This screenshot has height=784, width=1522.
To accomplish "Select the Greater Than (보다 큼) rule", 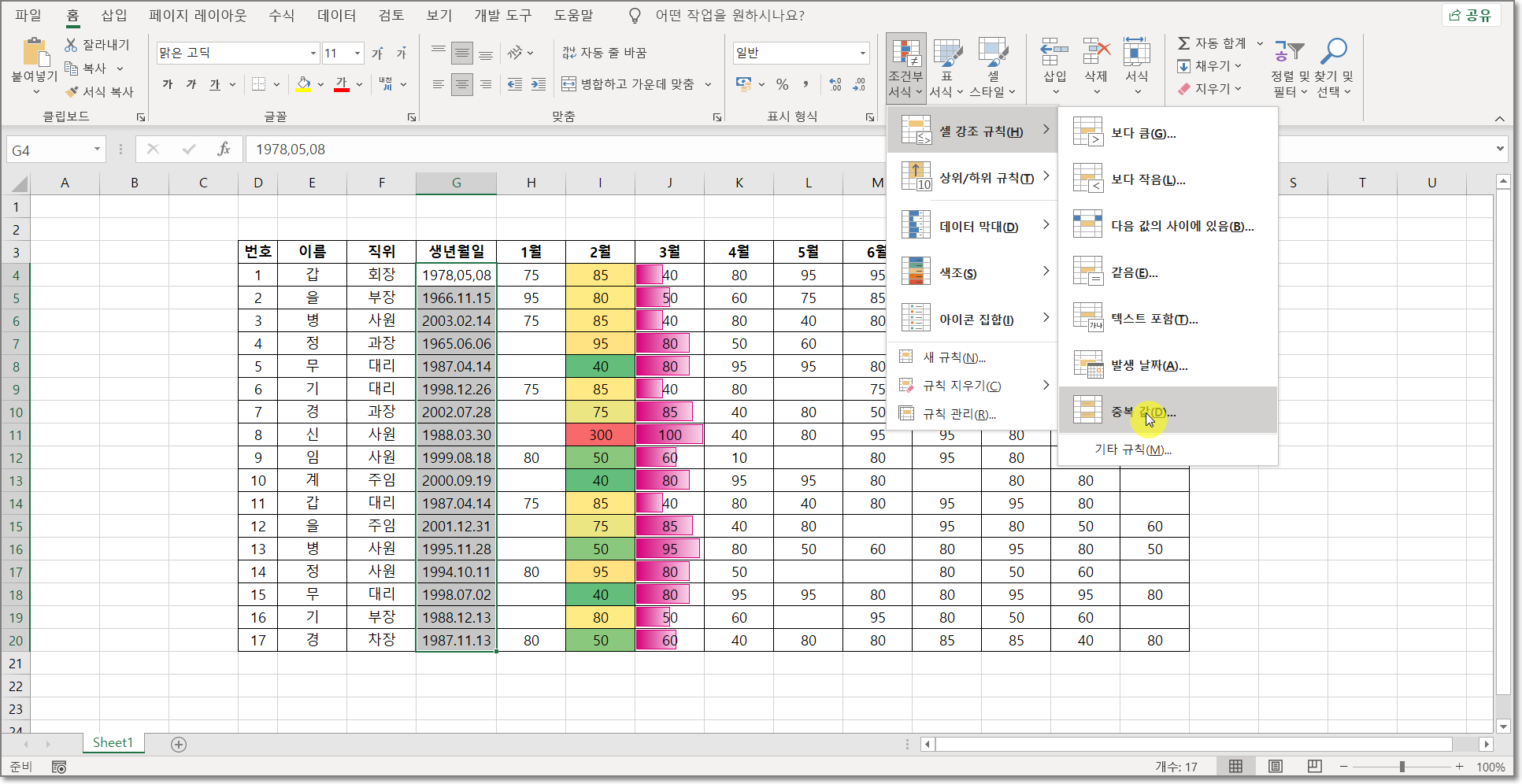I will pos(1168,133).
